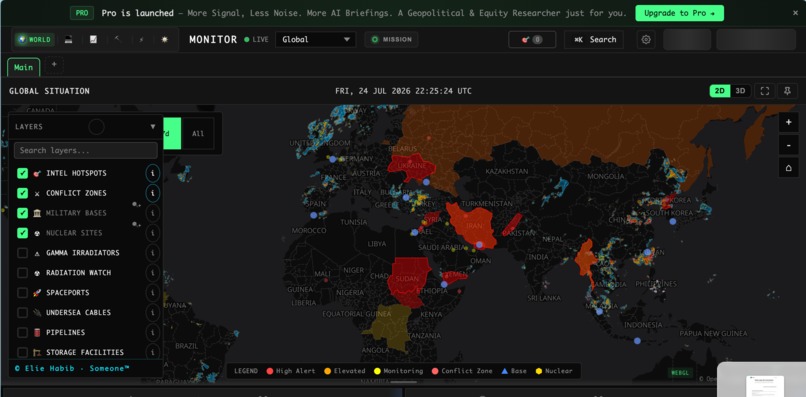Show info for Storage Facilities layer
This screenshot has height=397, width=806.
pyautogui.click(x=152, y=352)
